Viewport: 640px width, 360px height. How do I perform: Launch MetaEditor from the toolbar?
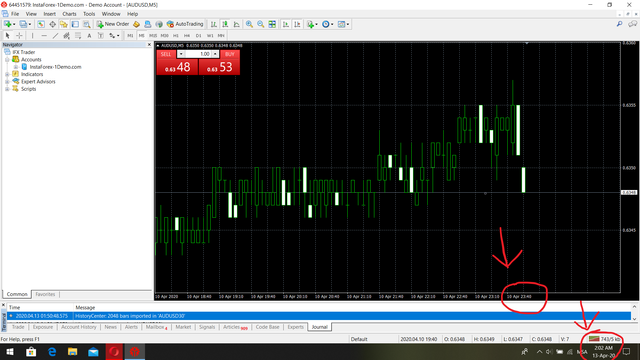pos(136,24)
